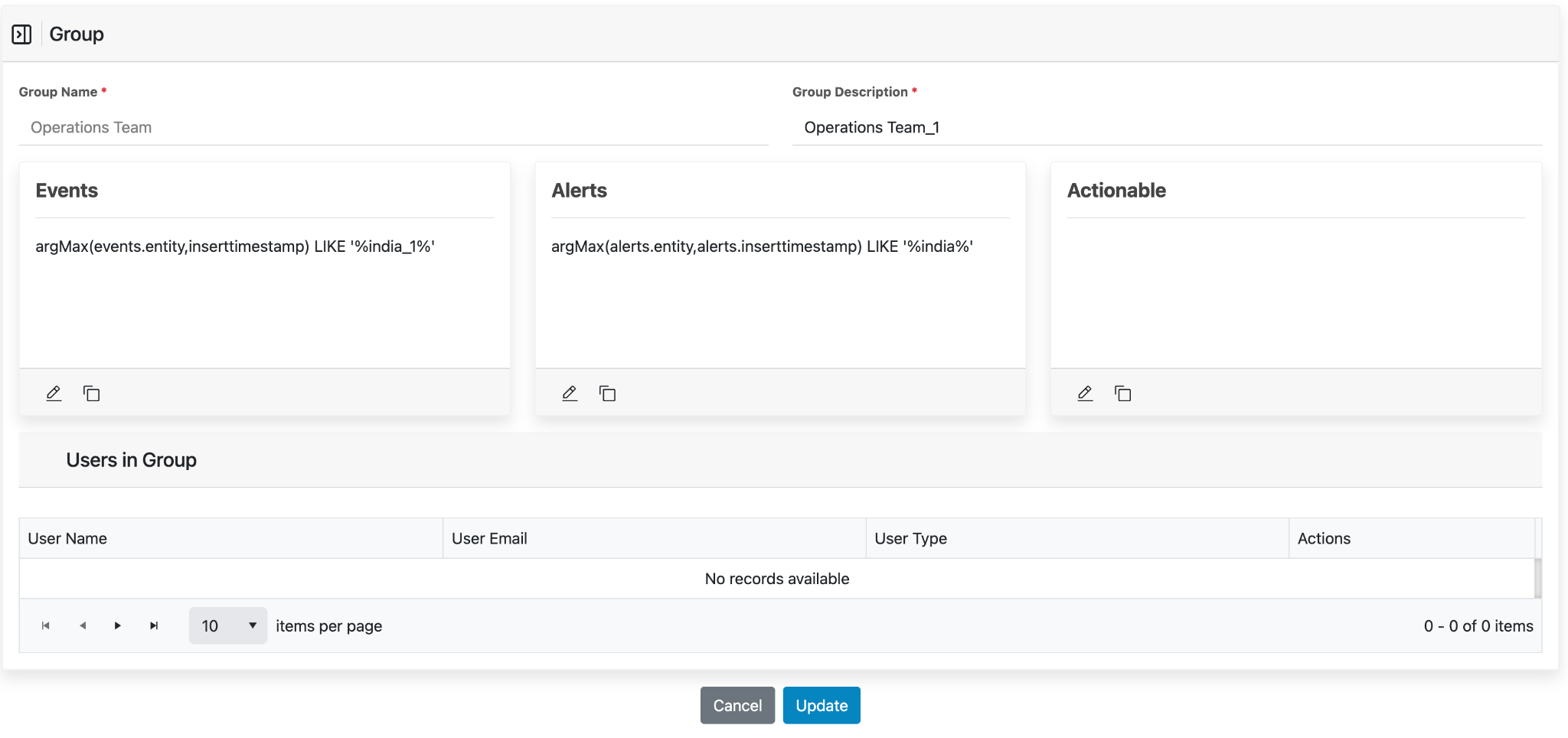The height and width of the screenshot is (738, 1568).
Task: Edit the Events filter with the pencil icon
Action: (54, 393)
